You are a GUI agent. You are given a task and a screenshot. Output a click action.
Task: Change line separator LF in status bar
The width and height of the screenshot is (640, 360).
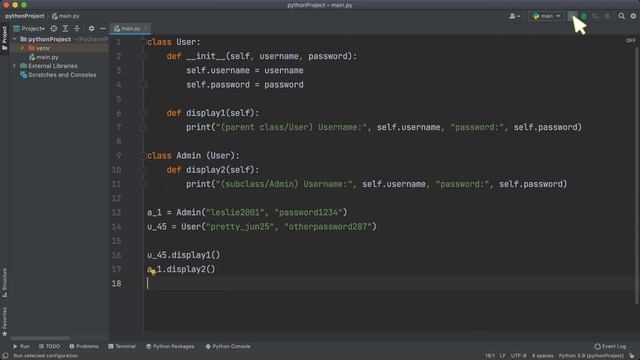502,356
